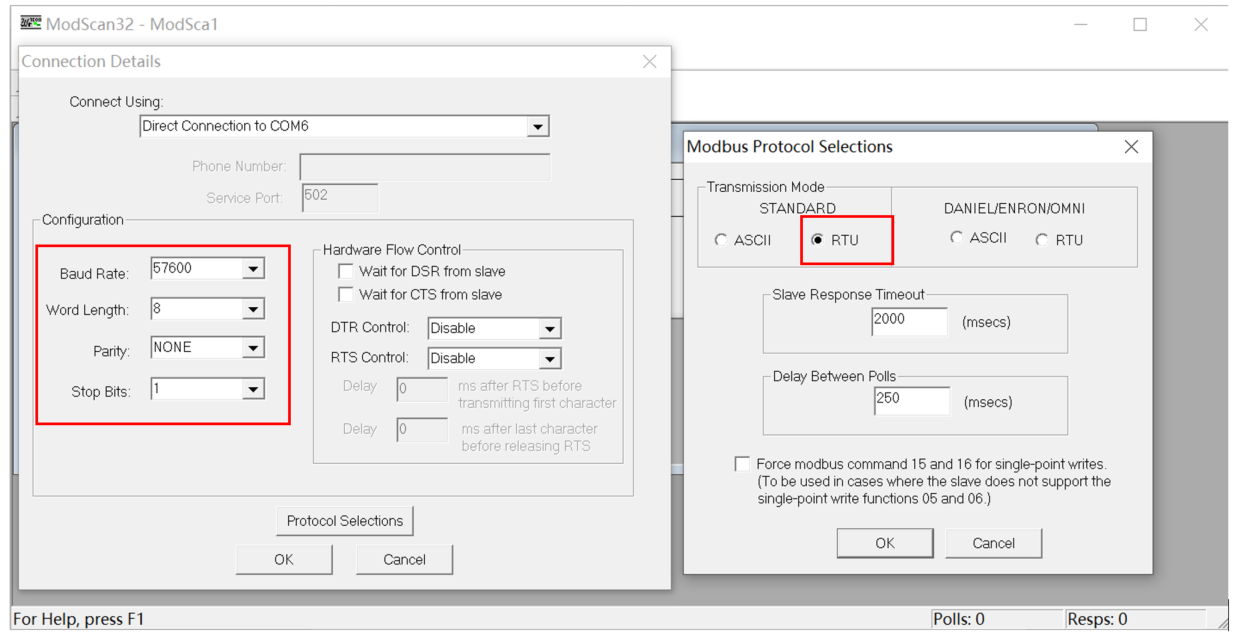This screenshot has height=639, width=1235.
Task: Click the ModScan32 app icon in title bar
Action: [31, 22]
